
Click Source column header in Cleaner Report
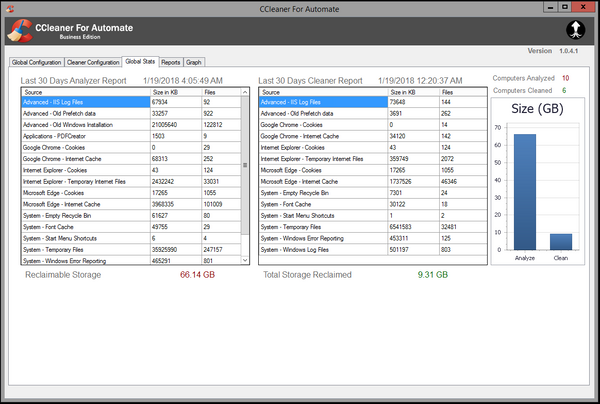tap(323, 92)
